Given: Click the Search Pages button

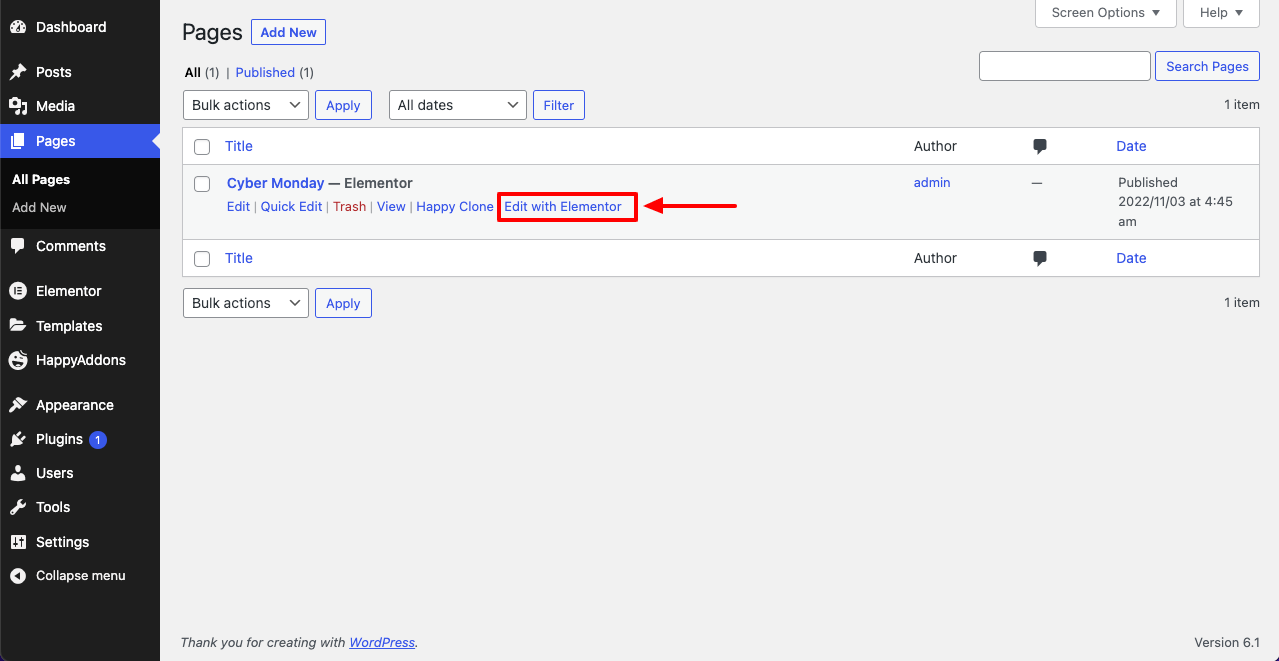Looking at the screenshot, I should click(x=1207, y=66).
